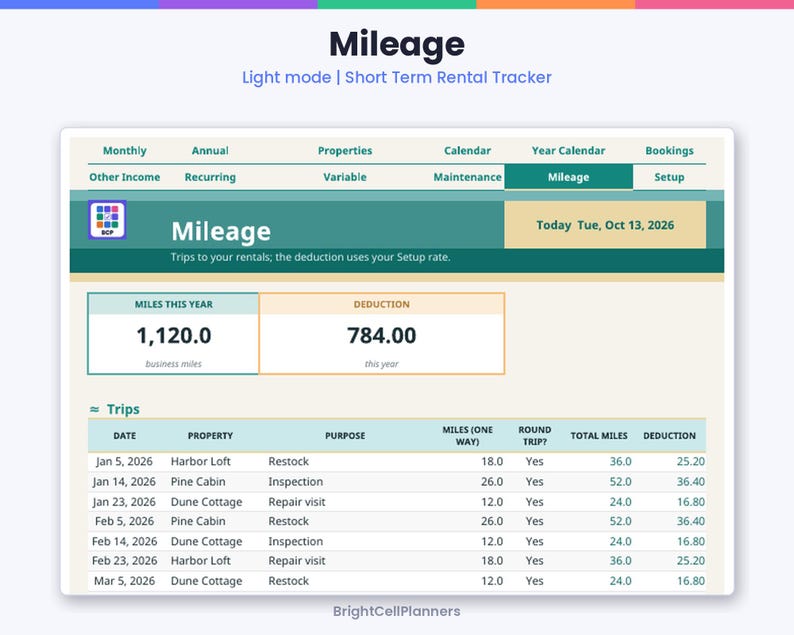The height and width of the screenshot is (635, 794).
Task: Click the ROUND TRIP? column header
Action: click(x=534, y=435)
